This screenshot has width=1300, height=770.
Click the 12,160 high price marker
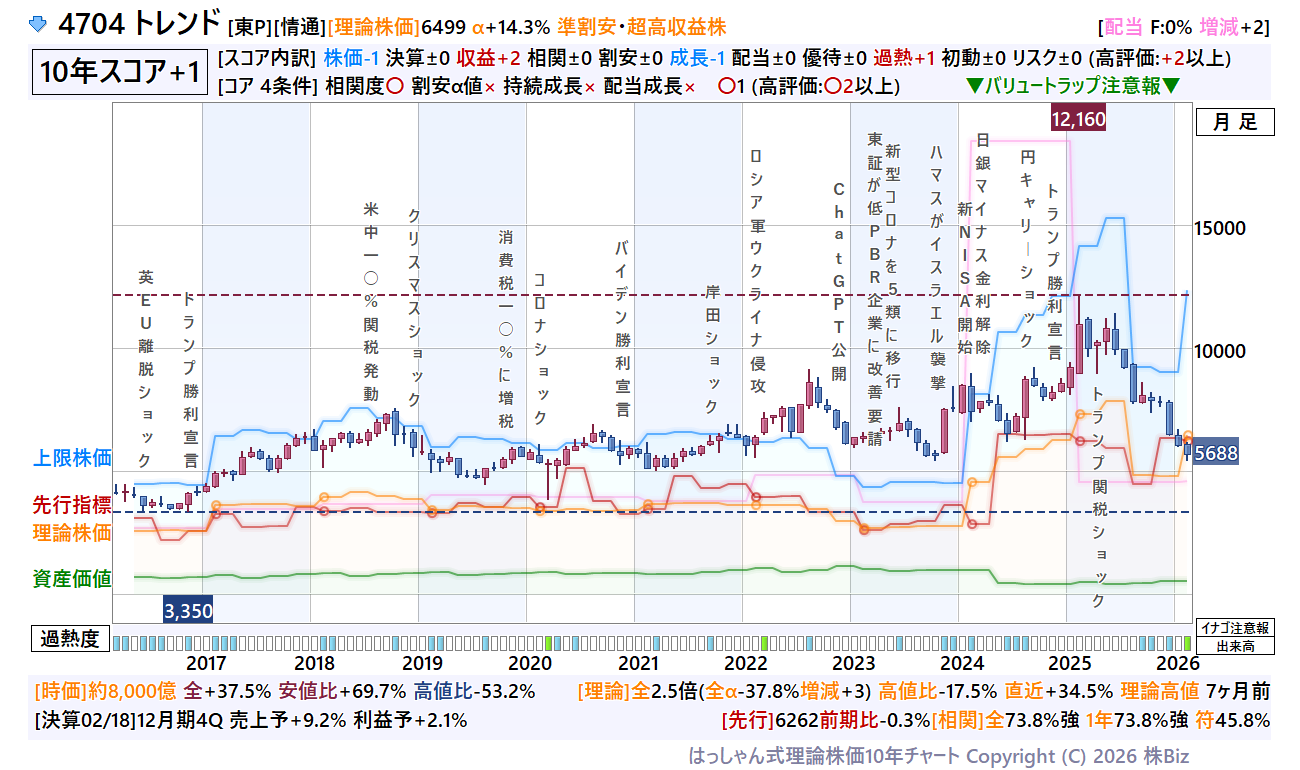[1078, 119]
